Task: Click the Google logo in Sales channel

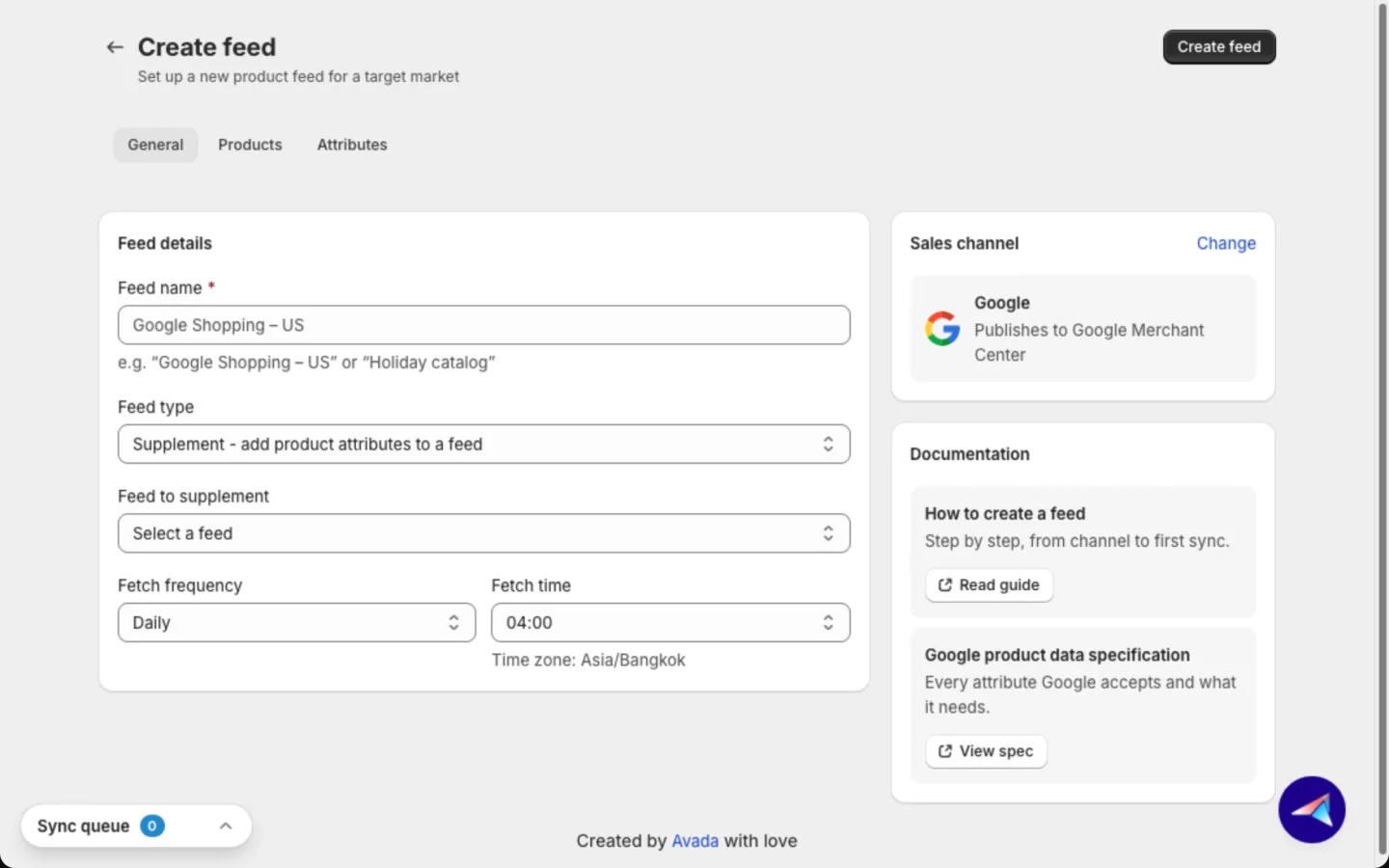Action: pyautogui.click(x=942, y=329)
